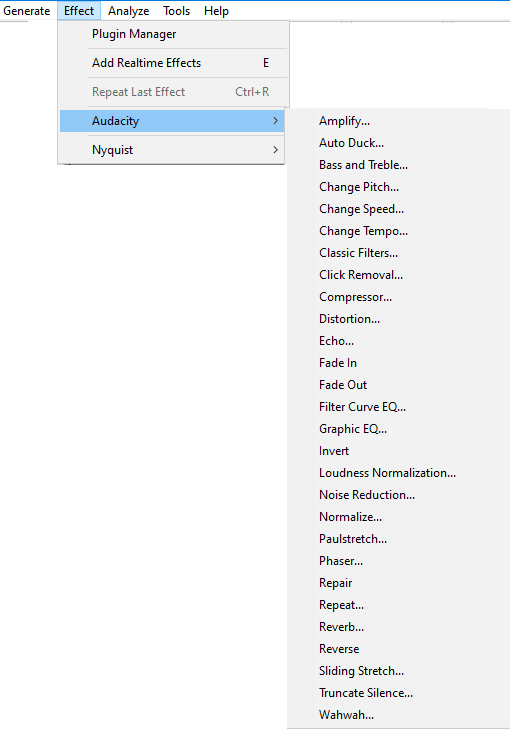
Task: Open Plugin Manager
Action: tap(173, 34)
